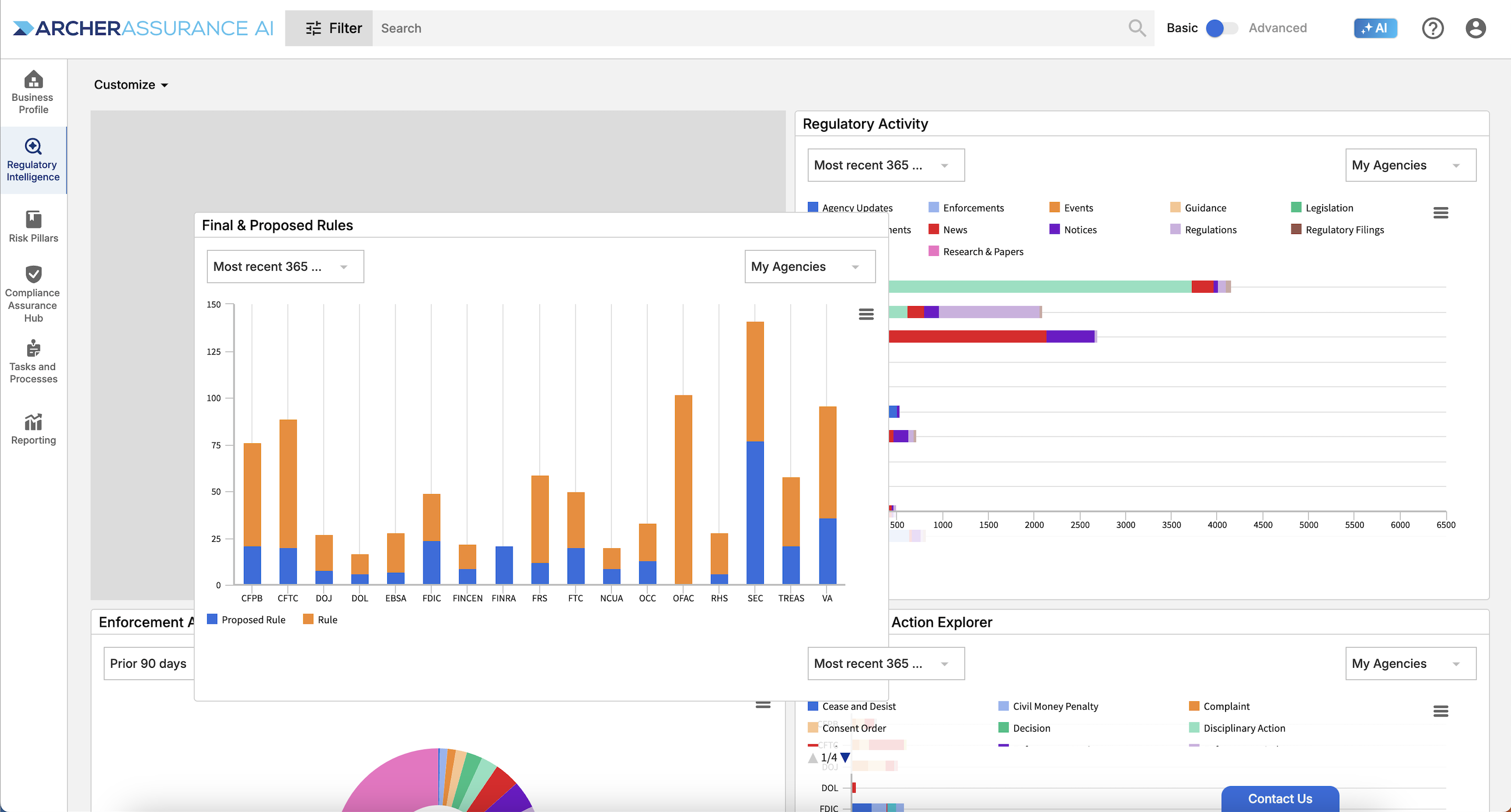Toggle Rule legend series
This screenshot has width=1511, height=812.
pos(320,619)
